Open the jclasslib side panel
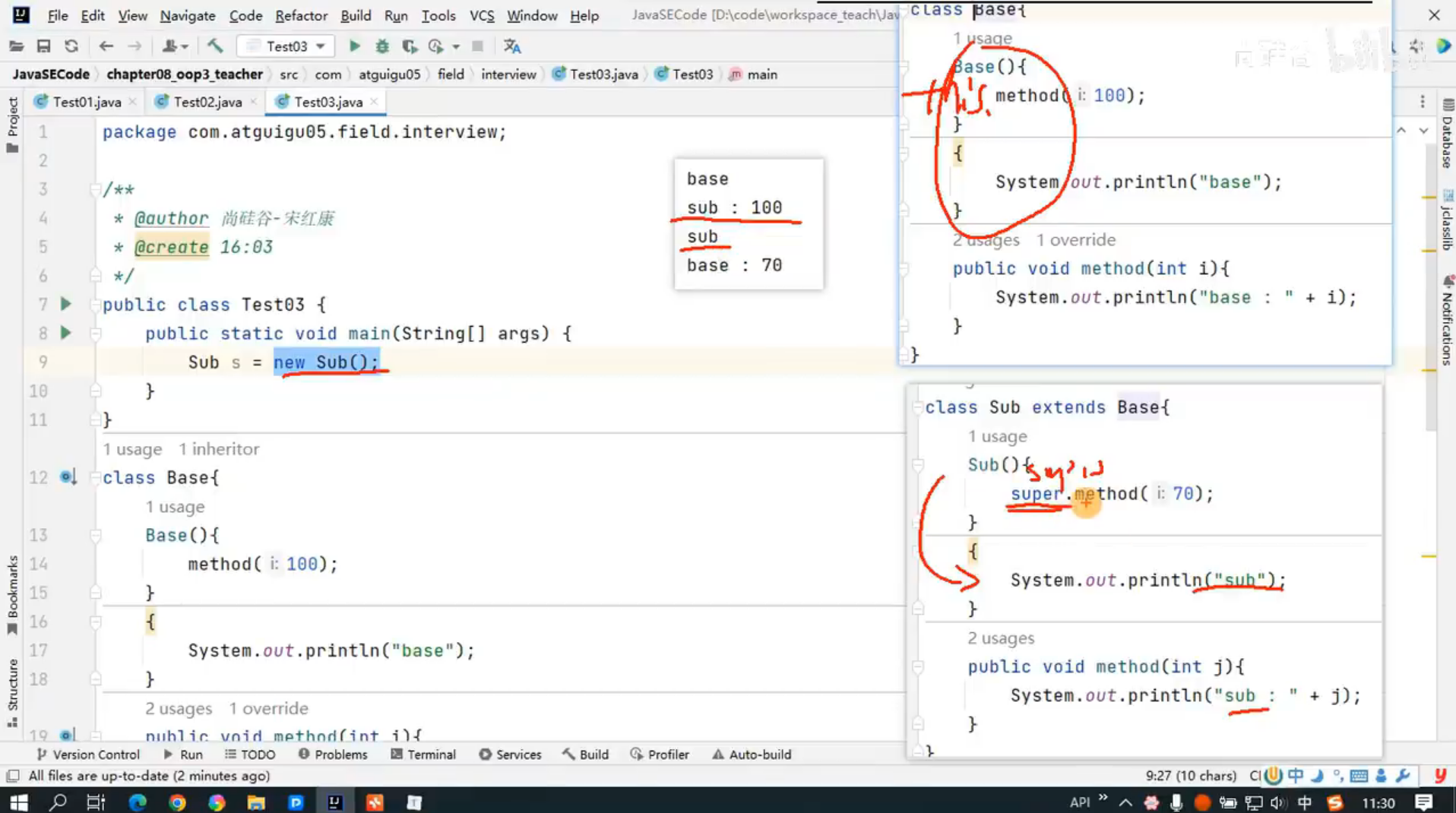The height and width of the screenshot is (813, 1456). point(1447,220)
